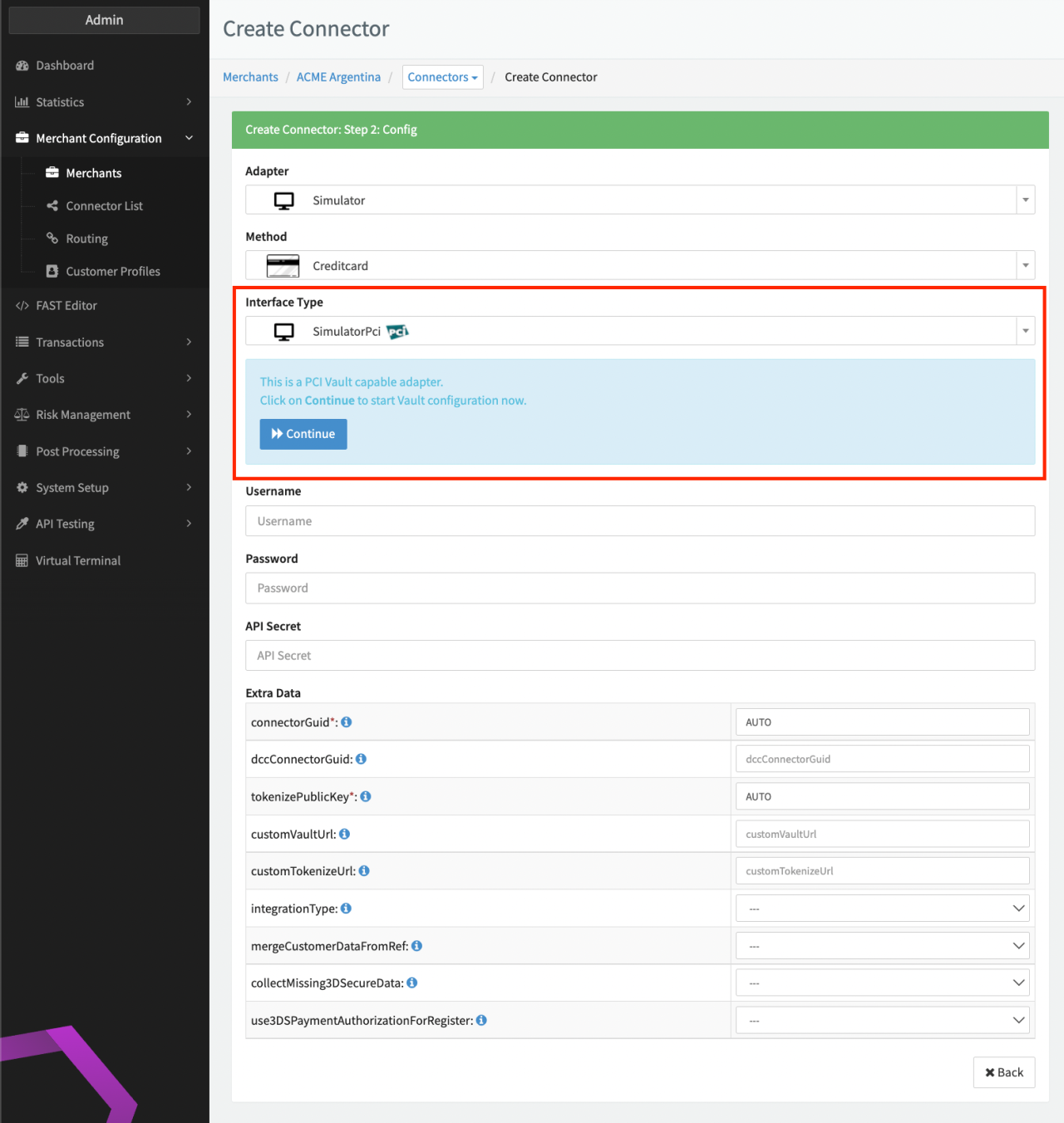Click the info icon beside dccConnectorGuid
Image resolution: width=1064 pixels, height=1123 pixels.
click(x=361, y=759)
